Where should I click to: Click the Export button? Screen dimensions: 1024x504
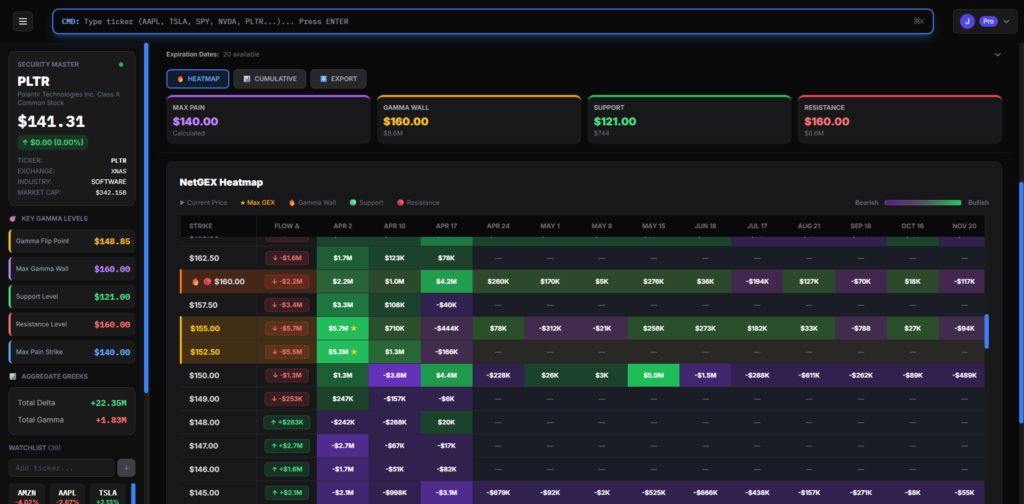pyautogui.click(x=338, y=78)
